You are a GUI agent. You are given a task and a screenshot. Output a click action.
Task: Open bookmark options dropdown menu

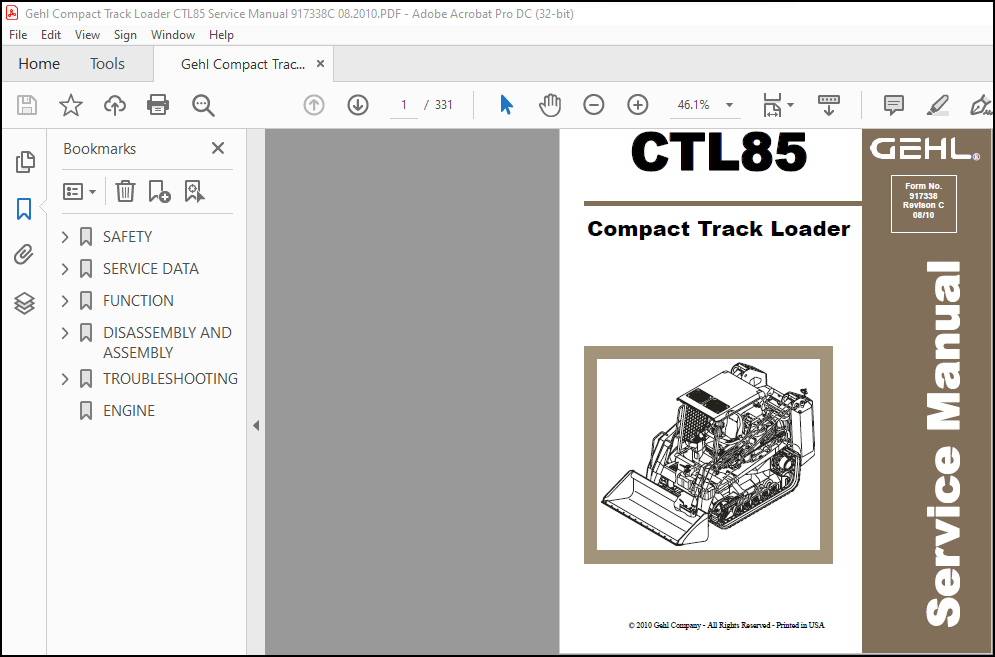click(x=79, y=191)
